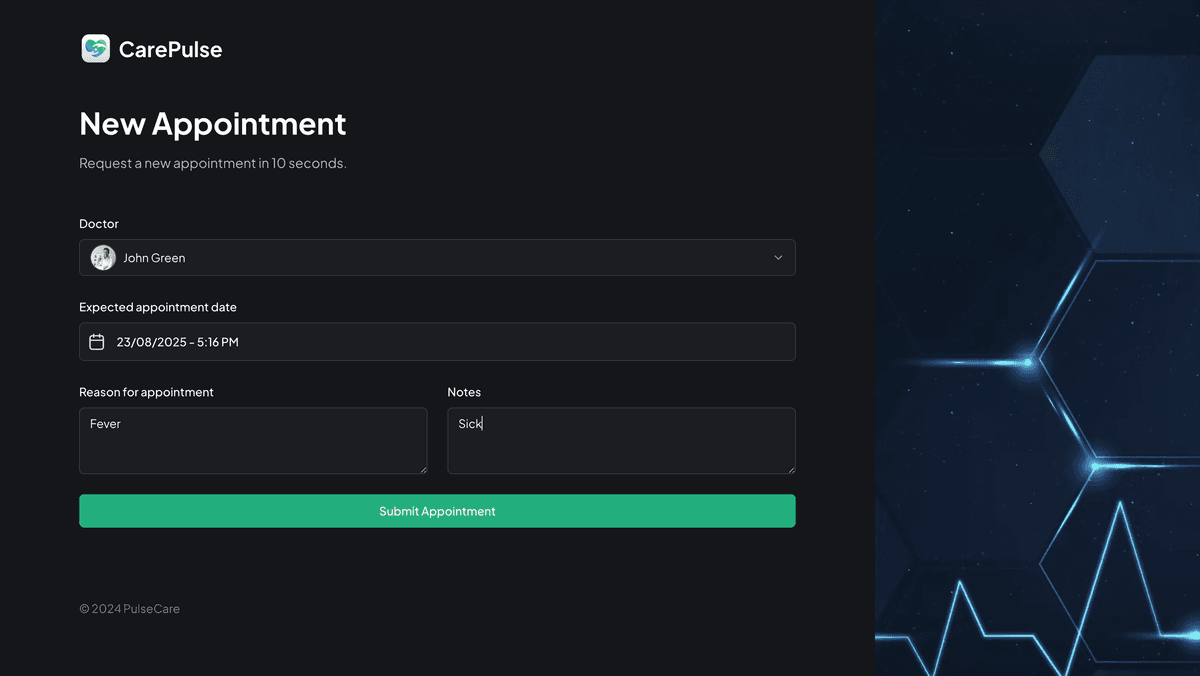Focus the Notes textarea containing Sick
This screenshot has width=1200, height=676.
pos(621,440)
